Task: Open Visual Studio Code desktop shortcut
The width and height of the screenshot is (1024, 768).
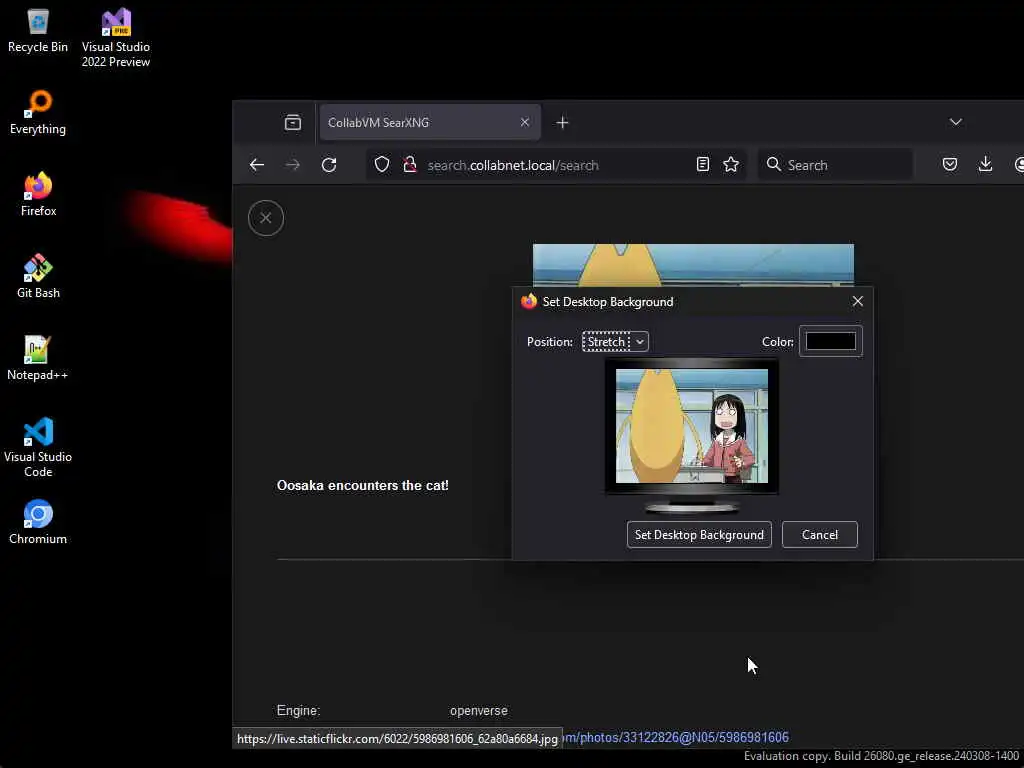Action: tap(38, 447)
